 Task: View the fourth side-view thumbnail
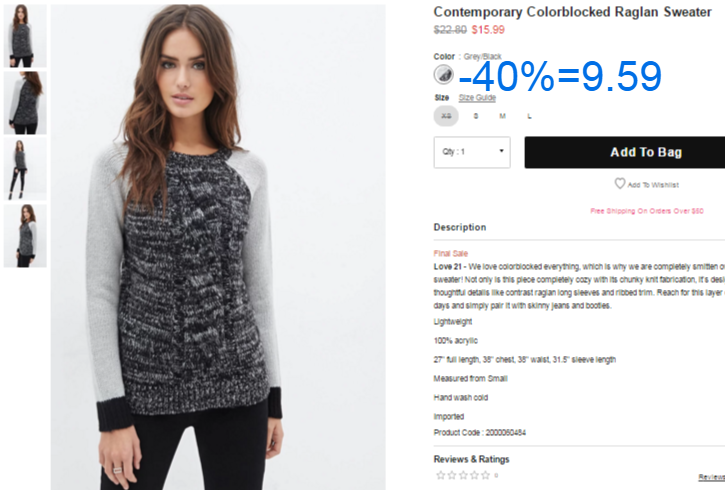25,236
